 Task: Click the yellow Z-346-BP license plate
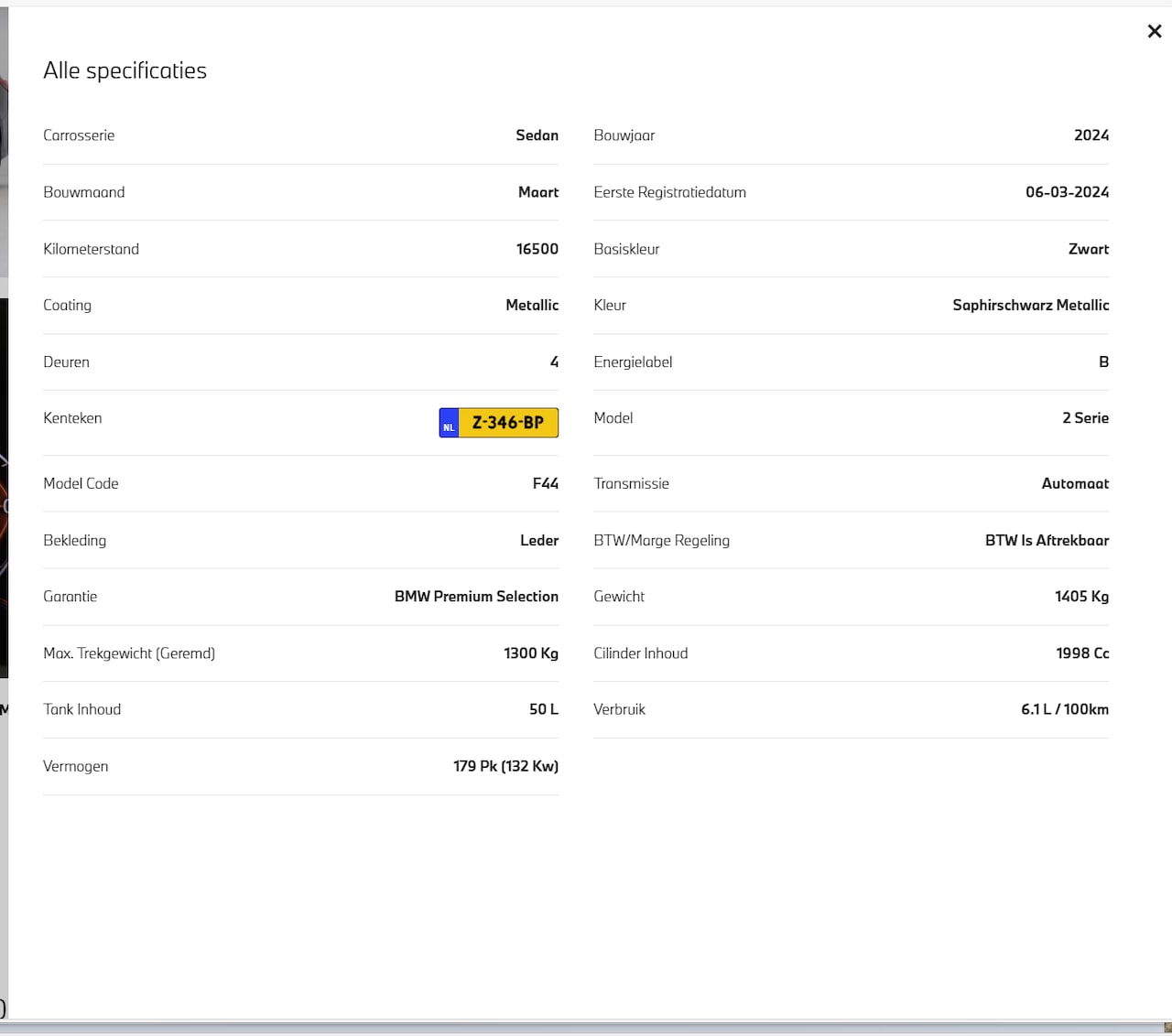tap(508, 423)
